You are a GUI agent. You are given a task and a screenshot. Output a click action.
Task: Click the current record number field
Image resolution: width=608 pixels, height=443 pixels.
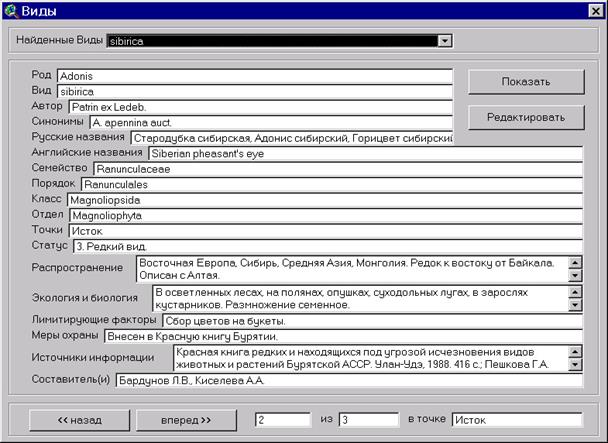(283, 419)
